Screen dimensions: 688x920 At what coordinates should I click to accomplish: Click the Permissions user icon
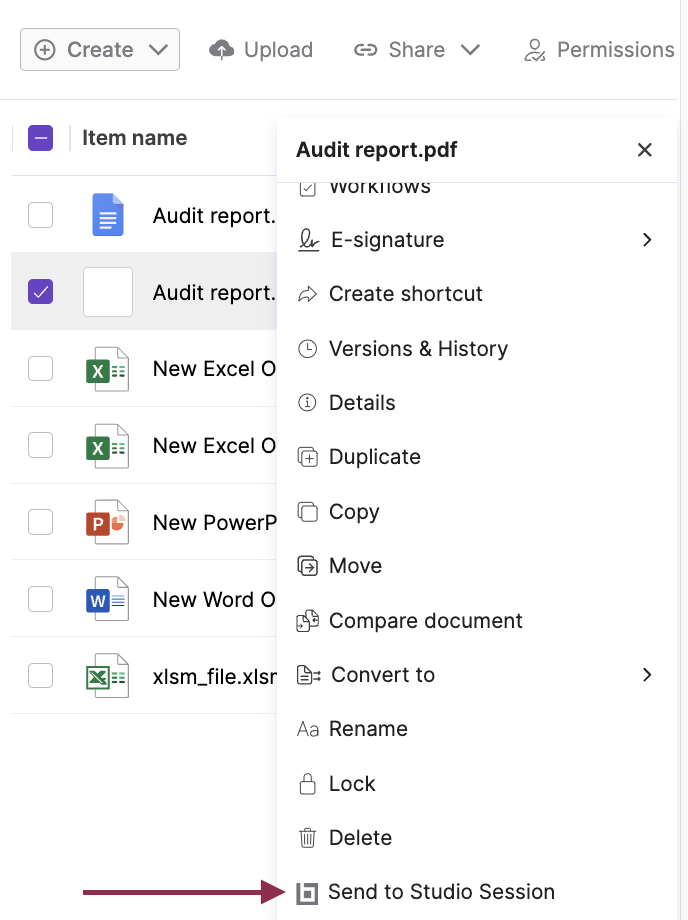coord(534,50)
